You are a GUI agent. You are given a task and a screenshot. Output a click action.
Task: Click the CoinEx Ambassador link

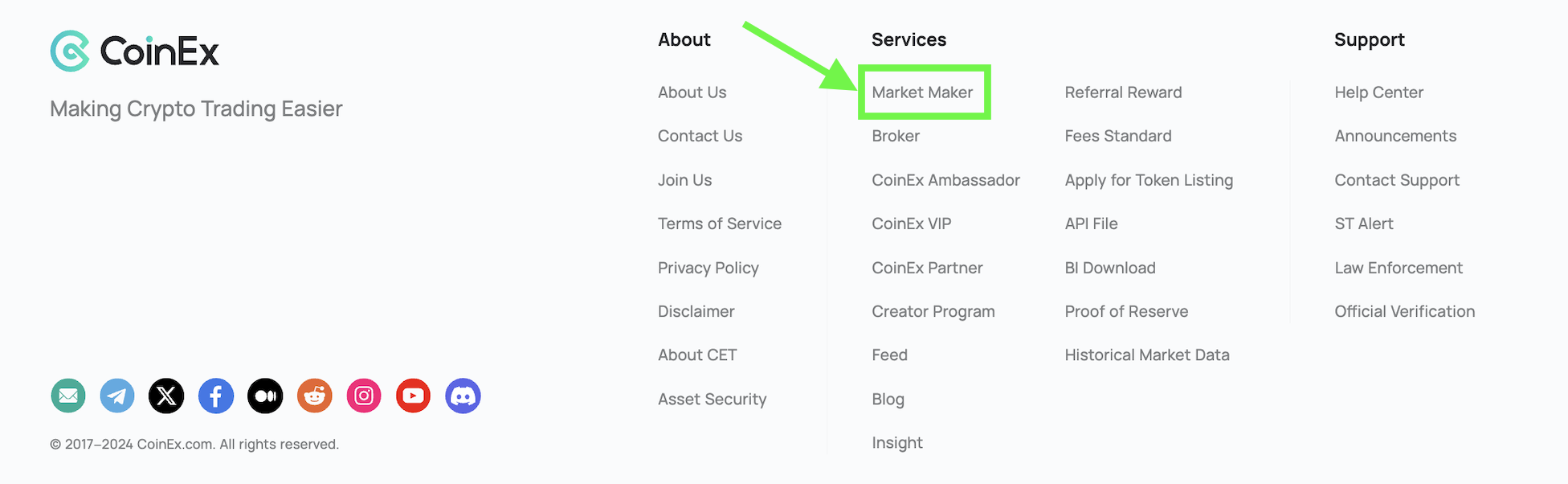945,180
